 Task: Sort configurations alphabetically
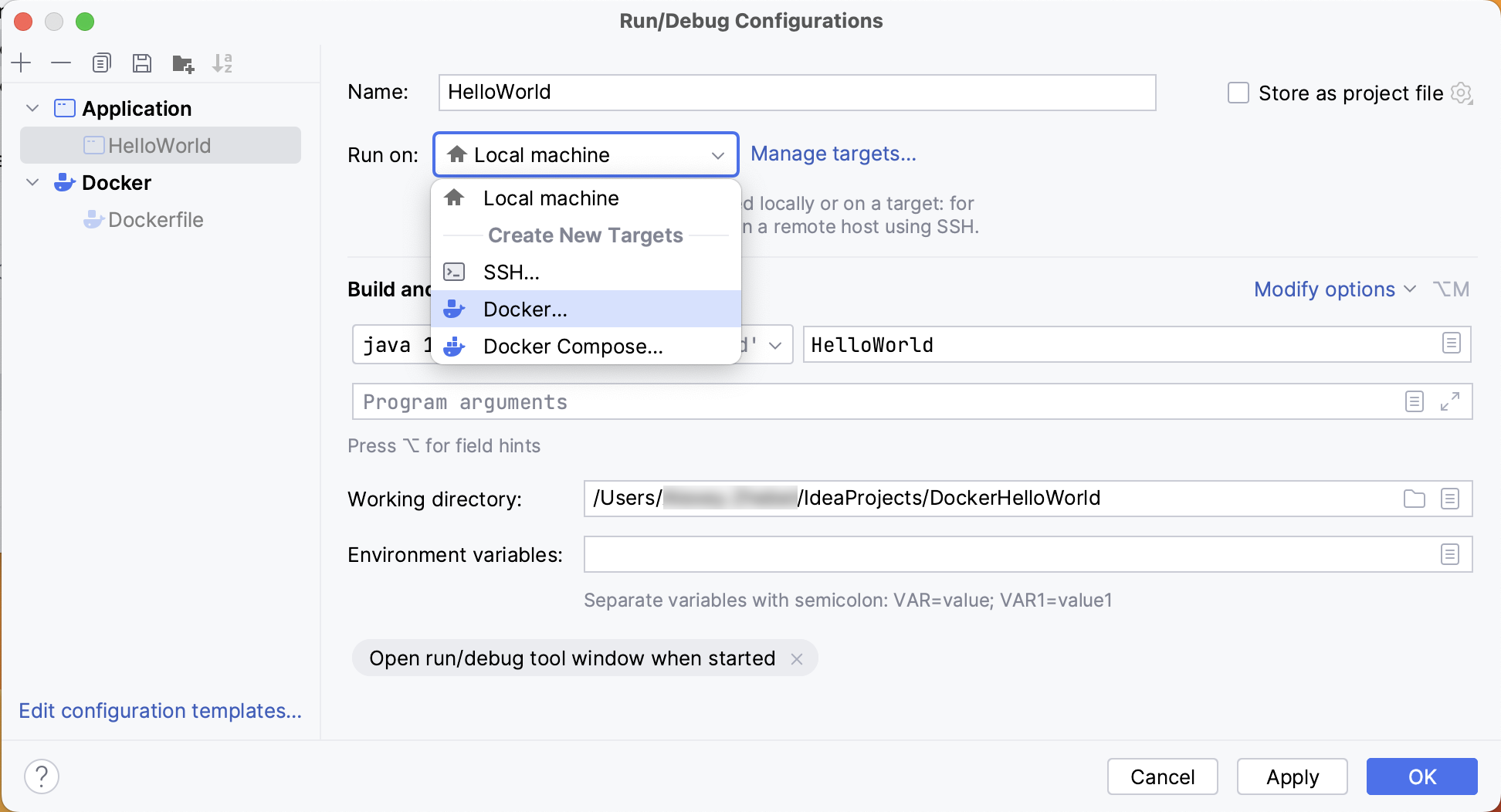coord(223,63)
